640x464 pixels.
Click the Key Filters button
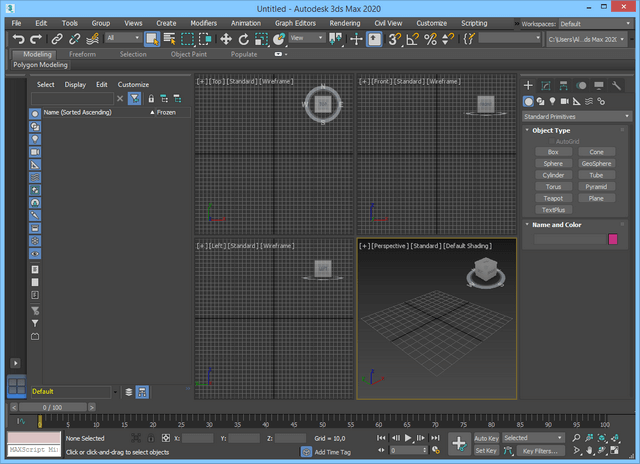click(x=541, y=450)
